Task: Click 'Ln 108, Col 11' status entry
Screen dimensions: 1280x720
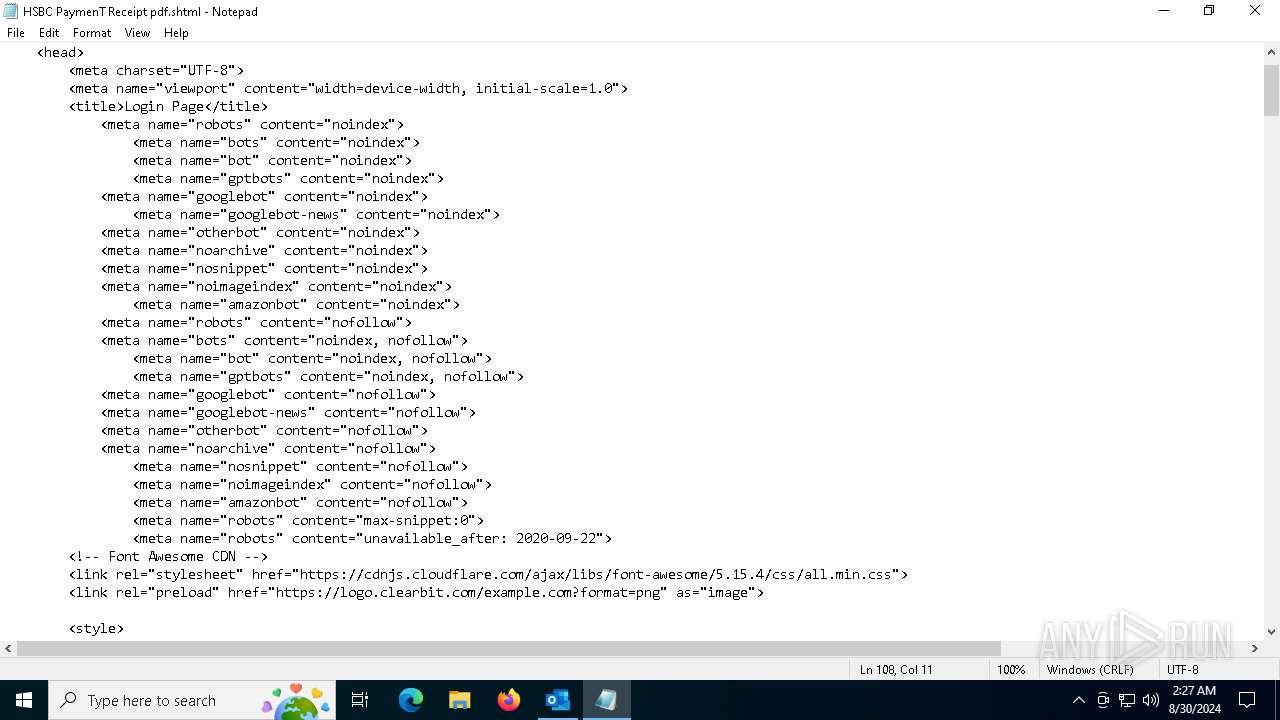Action: pyautogui.click(x=896, y=669)
